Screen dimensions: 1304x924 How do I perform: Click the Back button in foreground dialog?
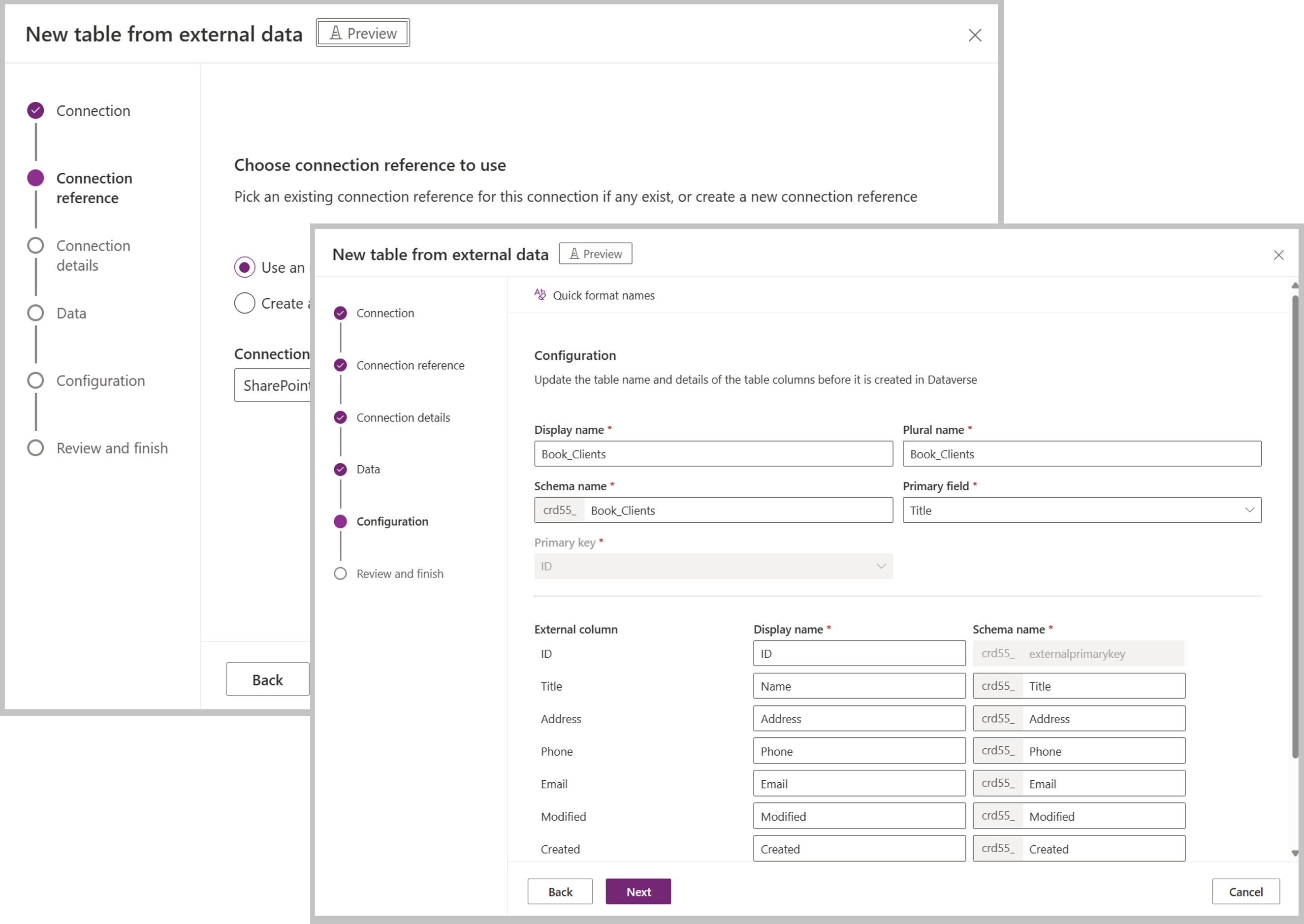[x=560, y=891]
